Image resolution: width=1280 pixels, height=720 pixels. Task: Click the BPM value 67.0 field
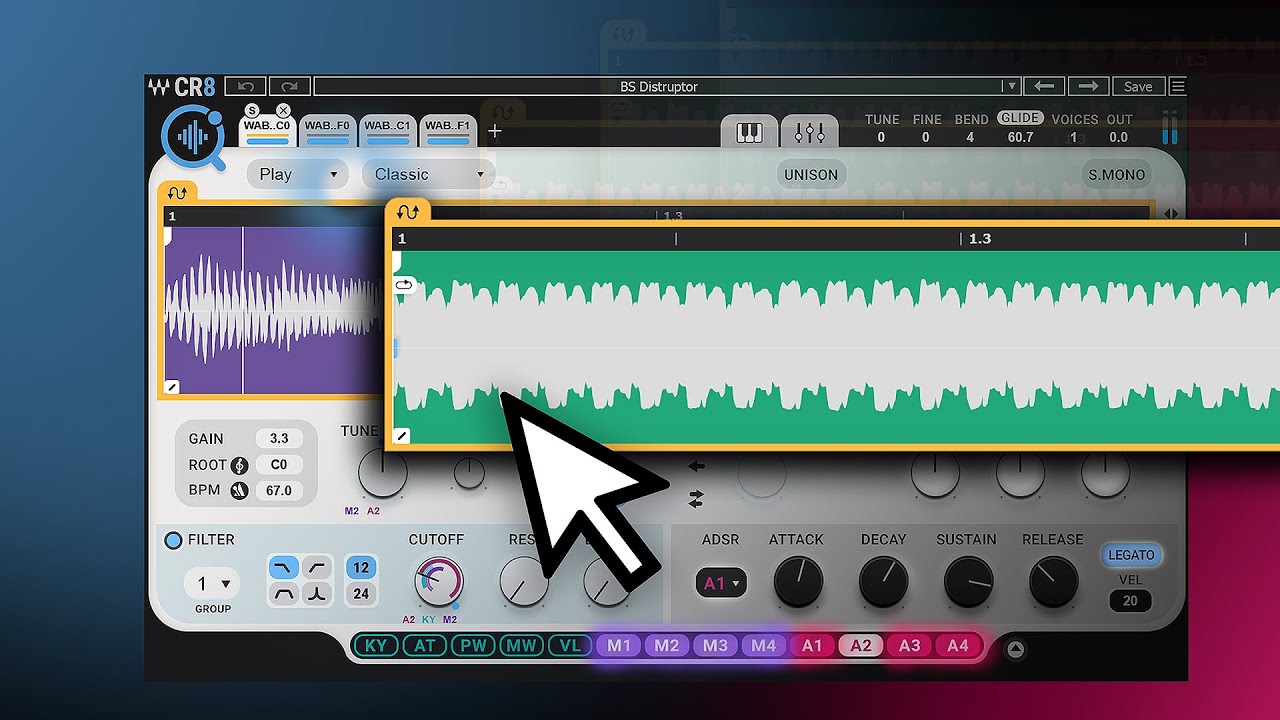tap(279, 491)
